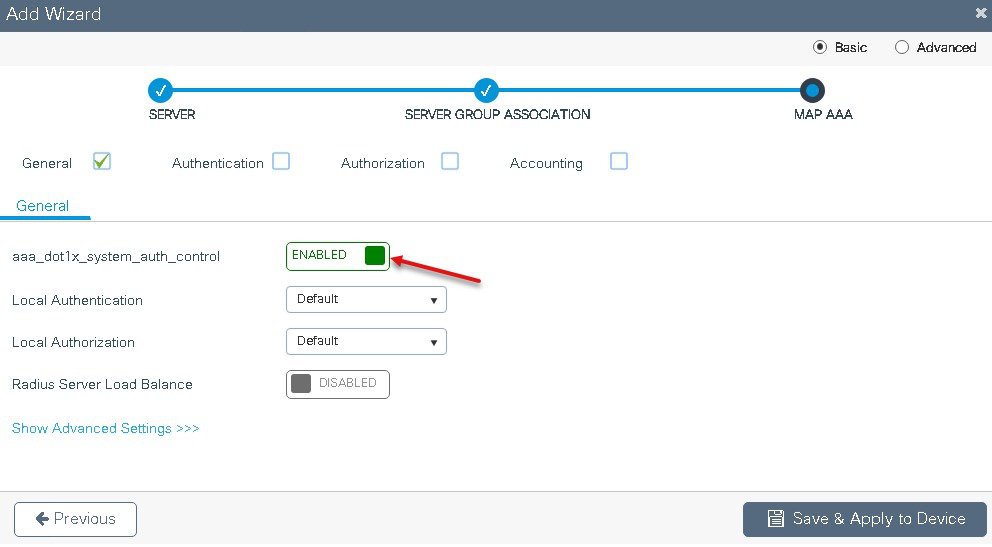This screenshot has height=547, width=992.
Task: Uncheck the General checkbox
Action: (102, 162)
